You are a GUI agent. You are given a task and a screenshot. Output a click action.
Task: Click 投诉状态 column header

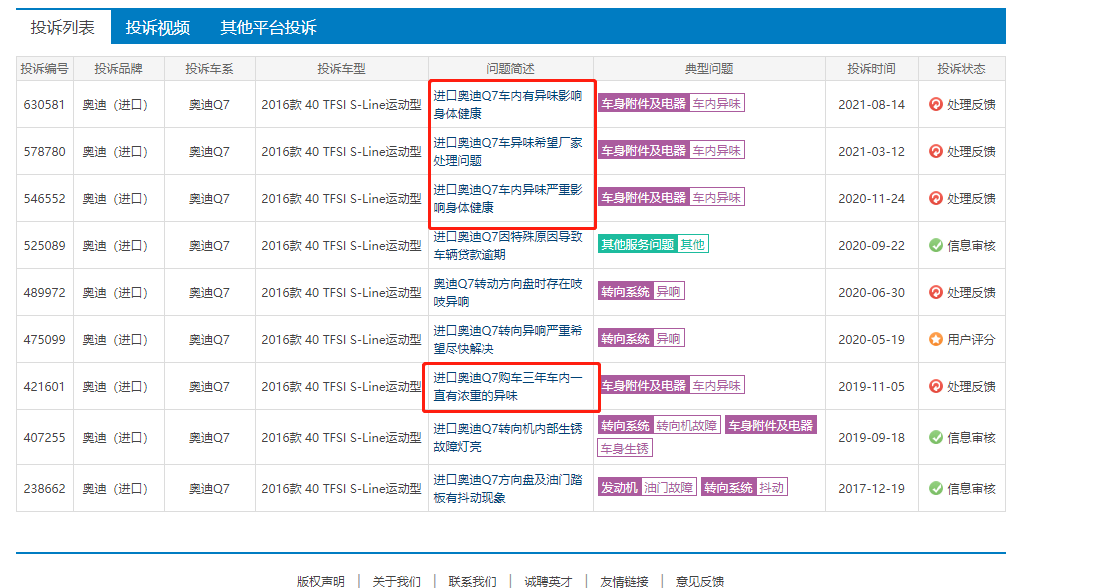pos(962,68)
